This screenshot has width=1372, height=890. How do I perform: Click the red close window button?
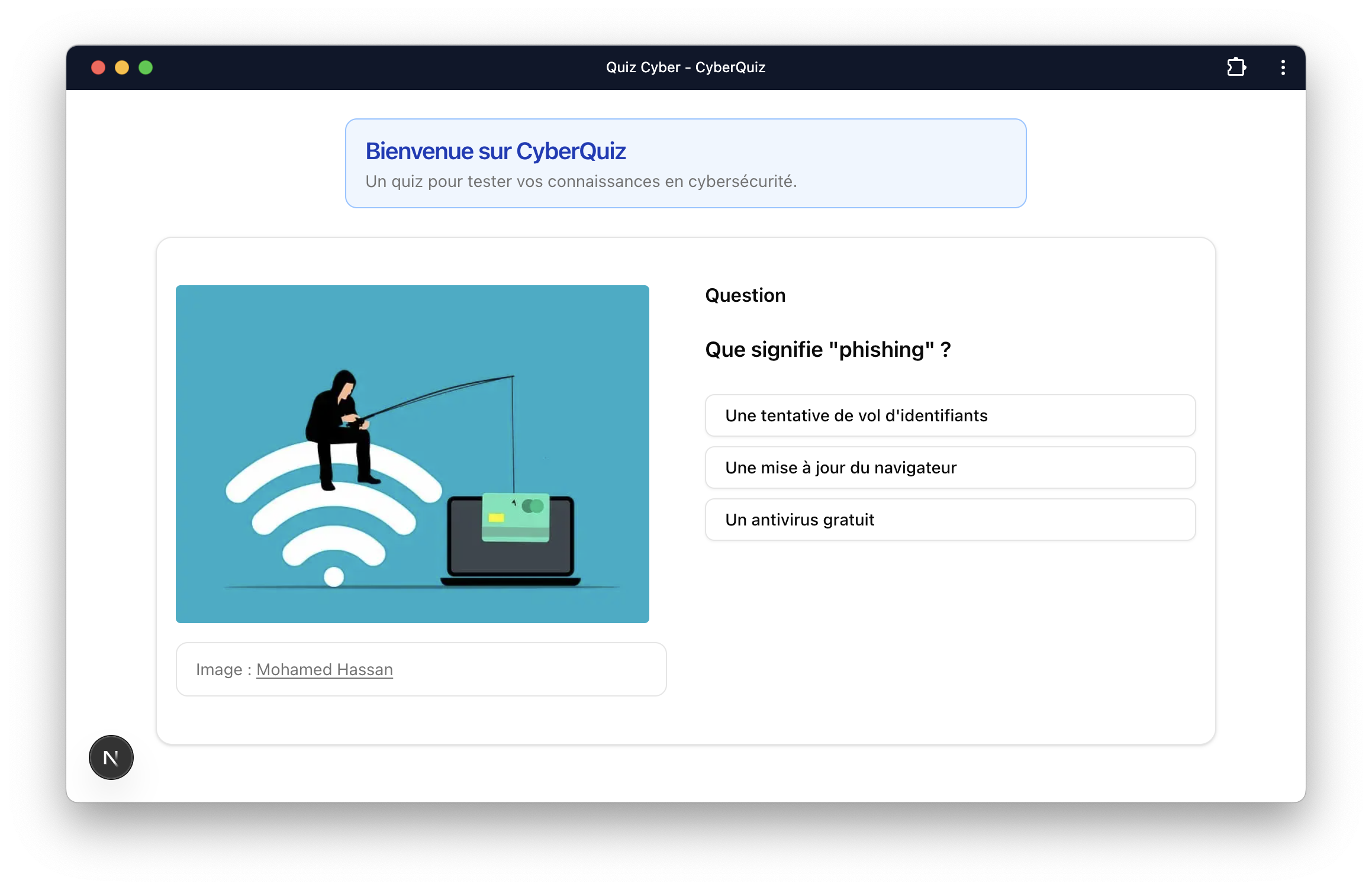click(98, 67)
